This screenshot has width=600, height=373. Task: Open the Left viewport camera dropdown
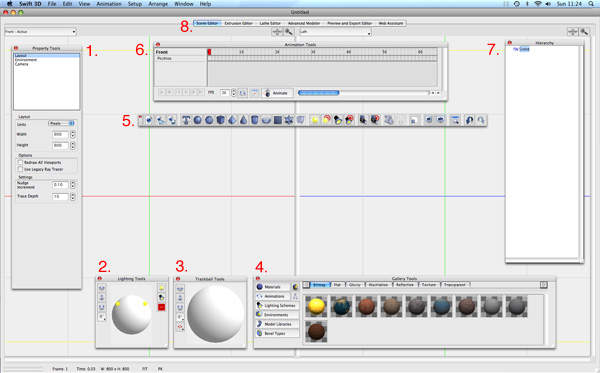click(336, 32)
